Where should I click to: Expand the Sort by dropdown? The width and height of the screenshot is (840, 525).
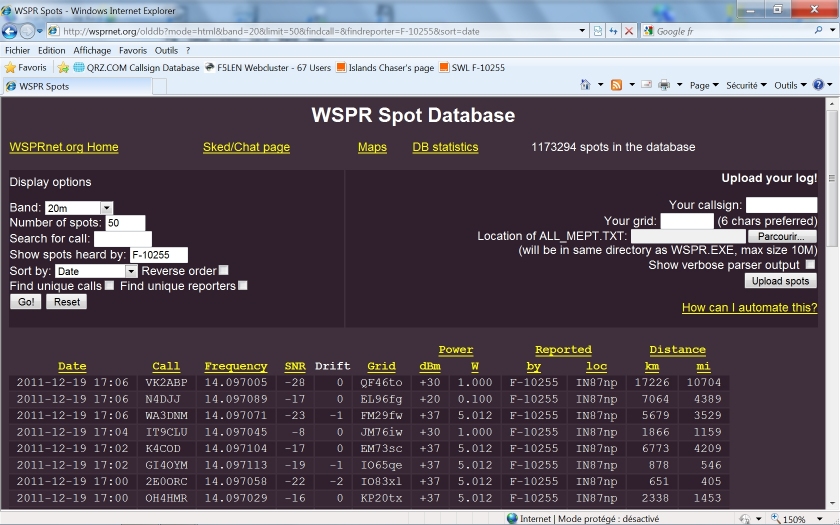(x=131, y=271)
